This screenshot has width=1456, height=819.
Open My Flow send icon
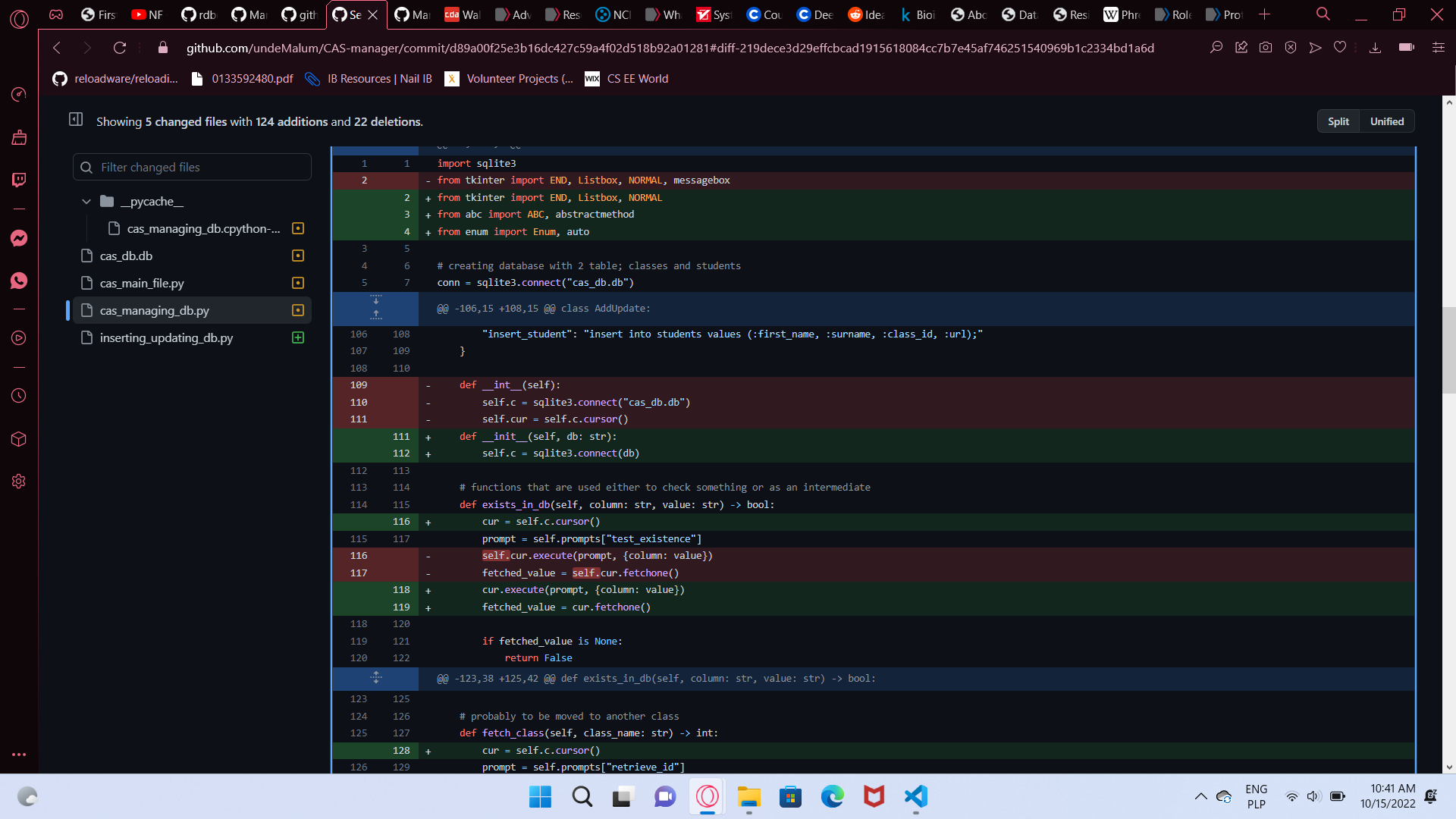click(1316, 48)
